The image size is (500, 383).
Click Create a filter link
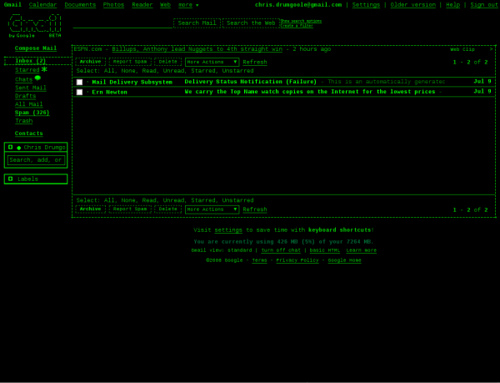click(297, 26)
